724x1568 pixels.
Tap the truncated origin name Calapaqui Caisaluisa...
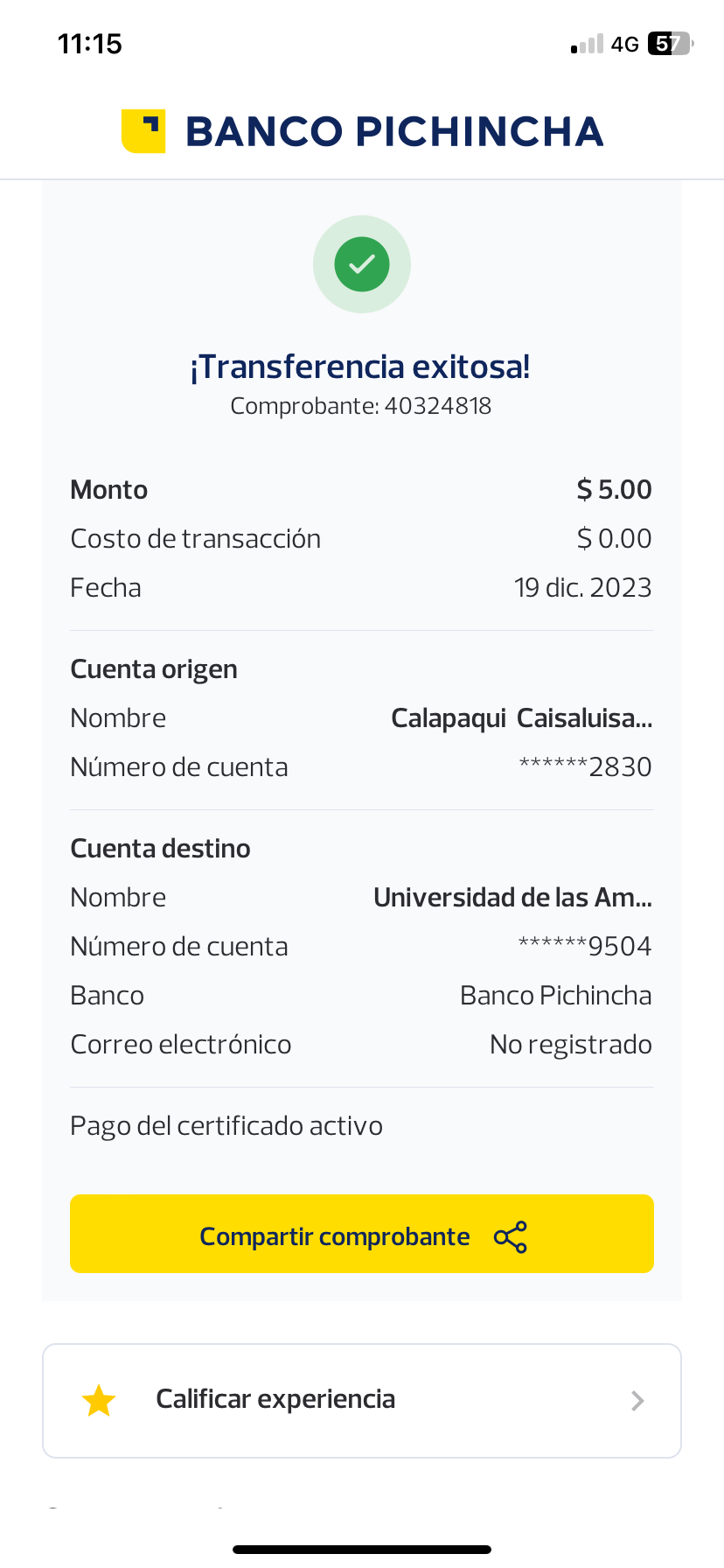pos(521,718)
